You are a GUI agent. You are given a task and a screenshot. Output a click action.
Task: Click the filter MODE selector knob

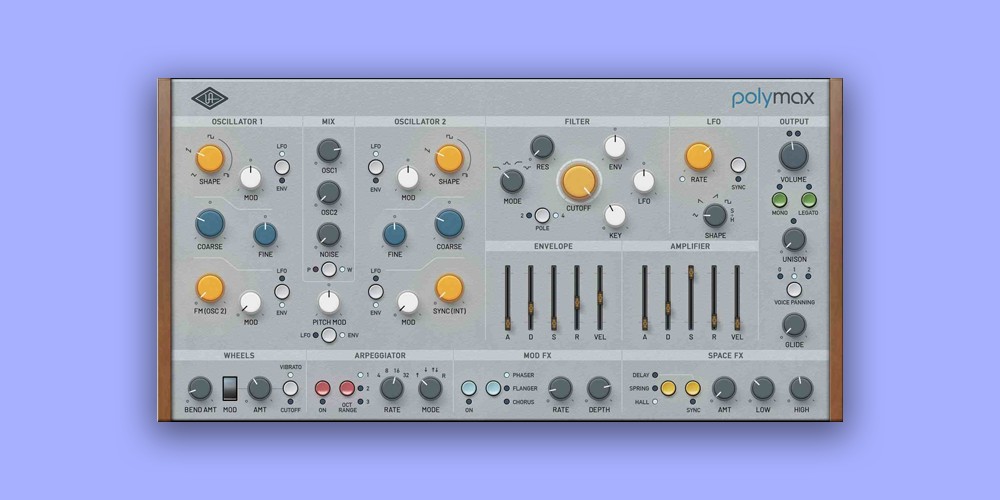point(512,181)
